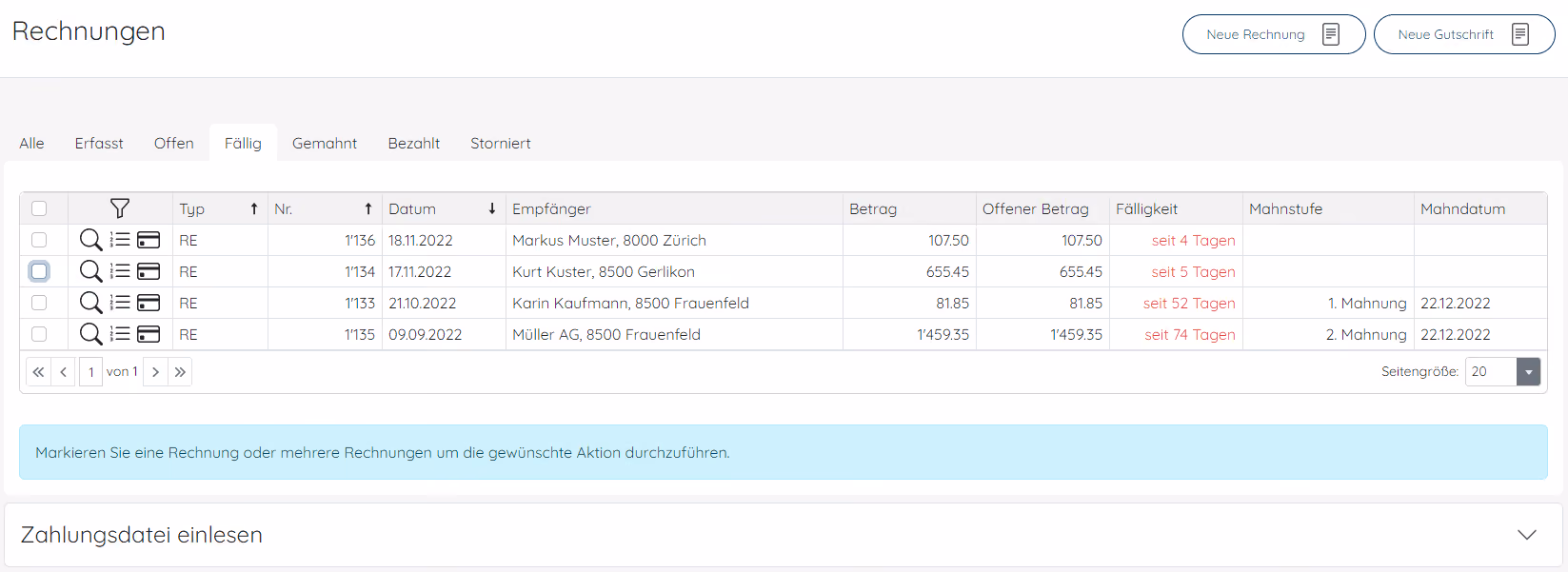The height and width of the screenshot is (572, 1568).
Task: Click payment card icon for invoice 1'135
Action: [x=149, y=334]
